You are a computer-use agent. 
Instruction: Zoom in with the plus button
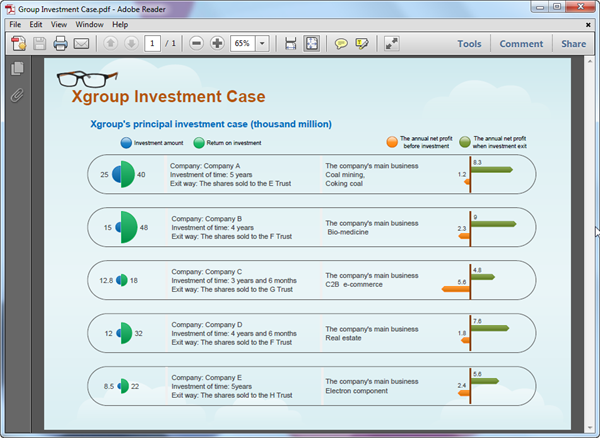(x=217, y=44)
